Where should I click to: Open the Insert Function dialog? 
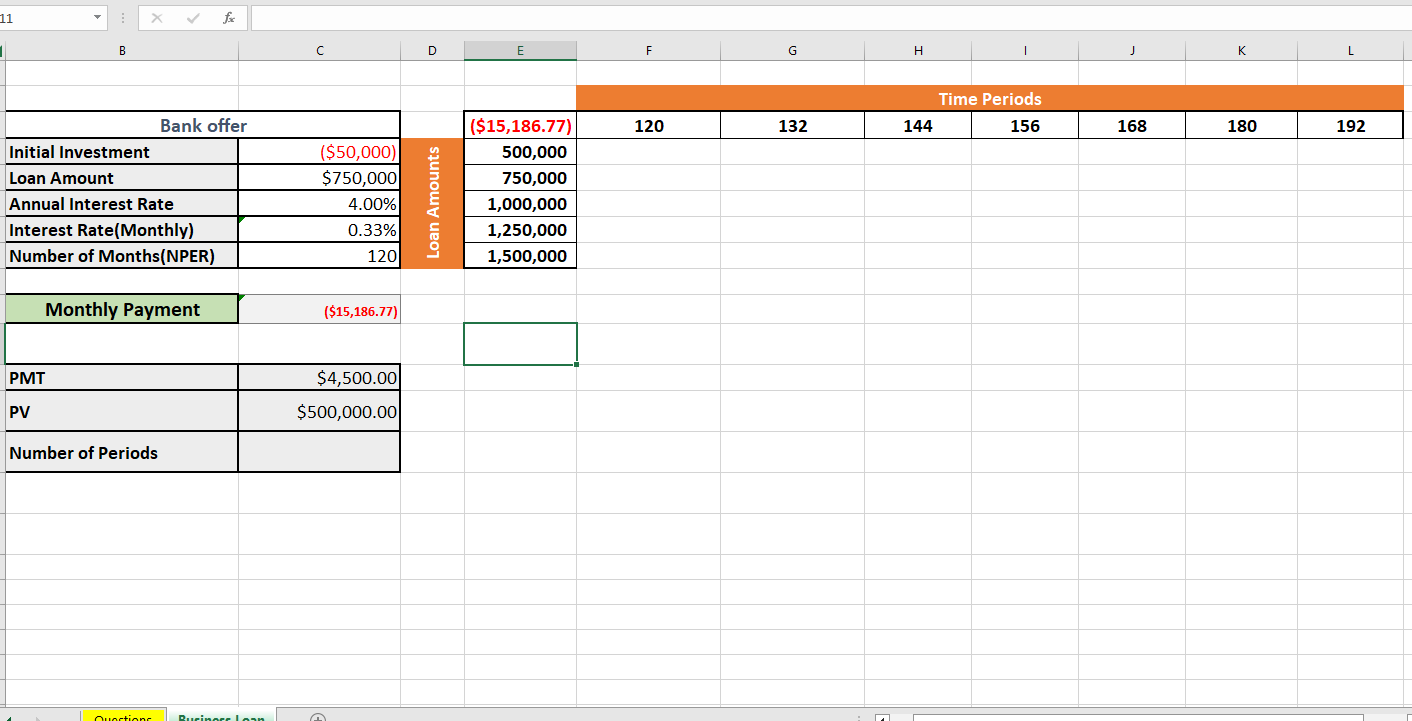(228, 17)
